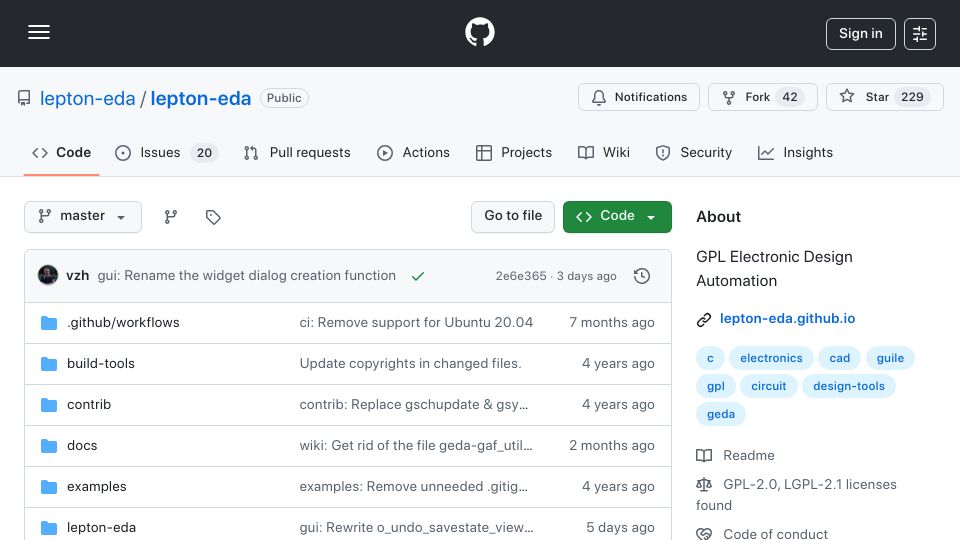The width and height of the screenshot is (960, 540).
Task: Click folder icon beside .github/workflows
Action: click(48, 323)
